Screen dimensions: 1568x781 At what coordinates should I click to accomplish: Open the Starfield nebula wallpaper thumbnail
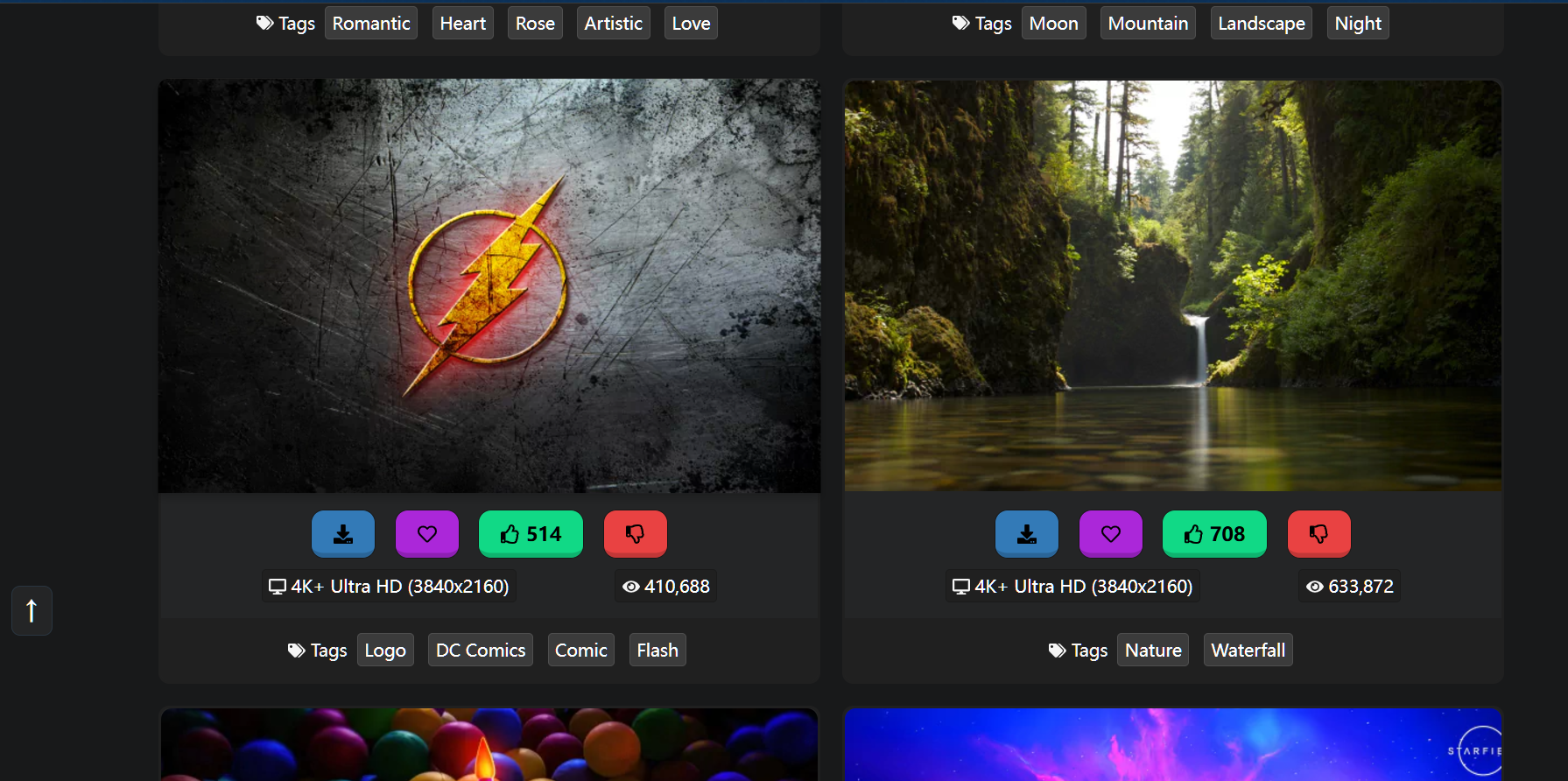click(1173, 744)
